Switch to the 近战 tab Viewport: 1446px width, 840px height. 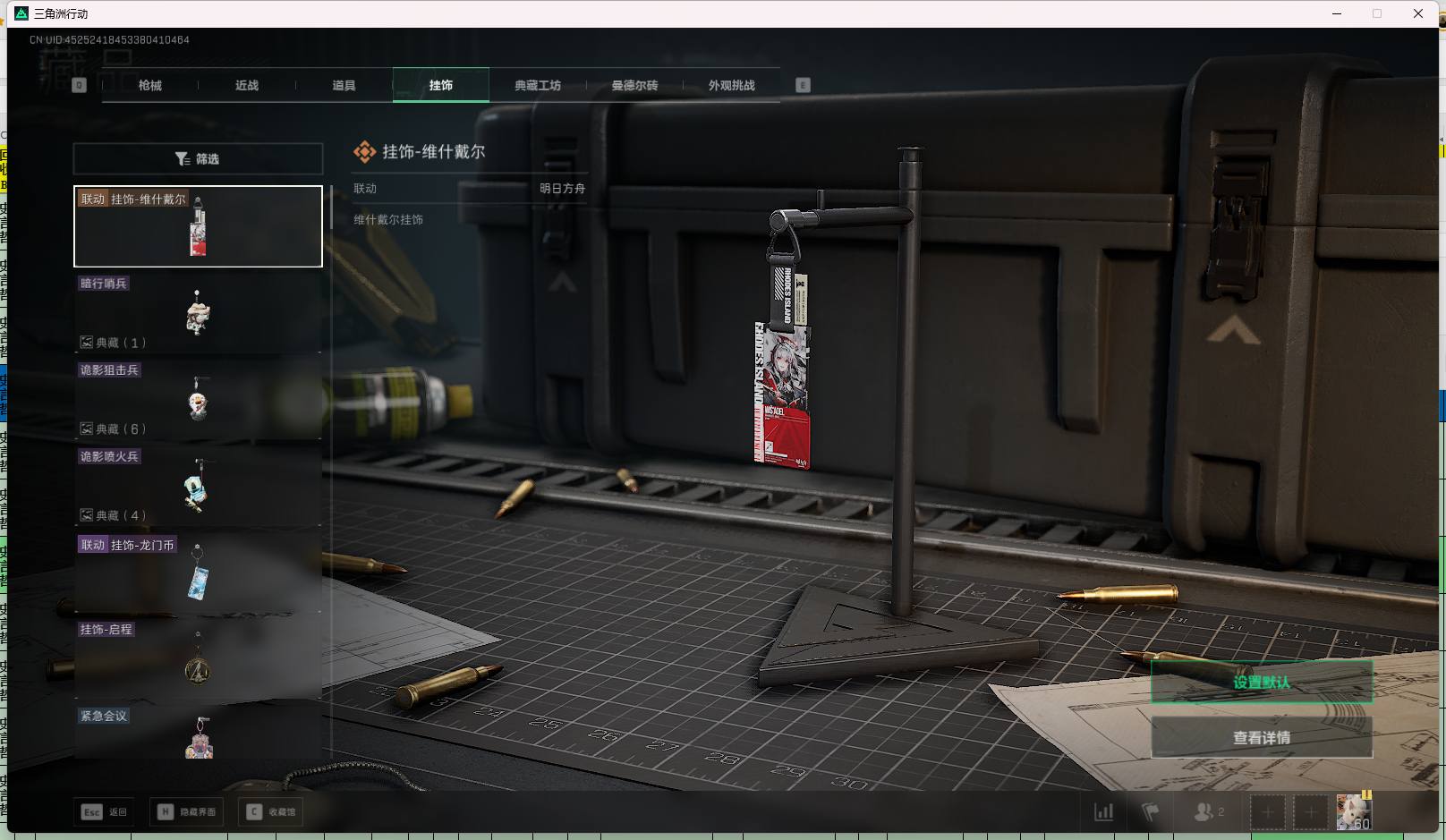tap(247, 85)
